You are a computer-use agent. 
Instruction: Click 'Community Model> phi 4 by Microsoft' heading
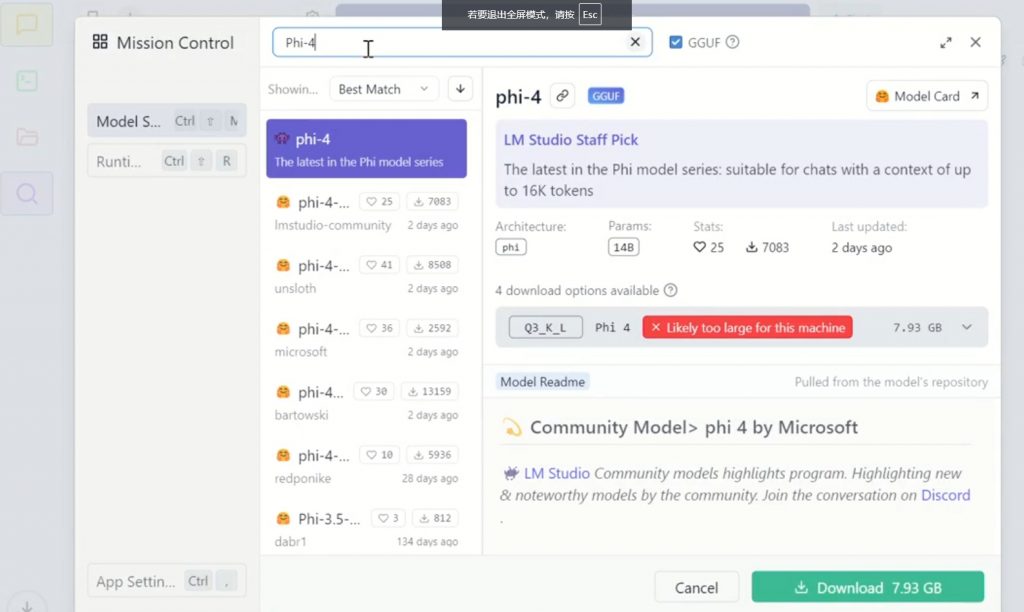[x=694, y=427]
